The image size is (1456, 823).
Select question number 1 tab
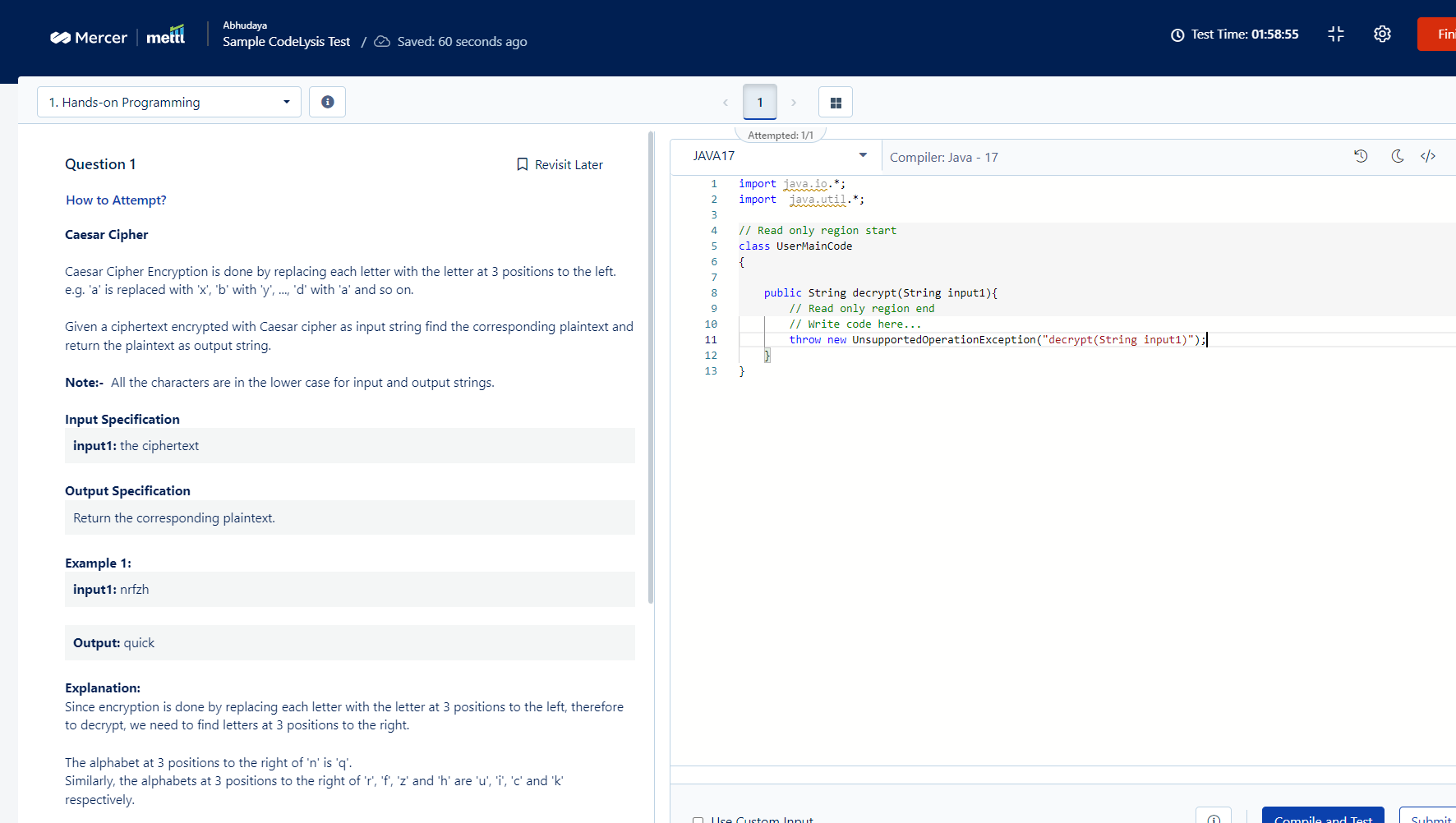(760, 103)
